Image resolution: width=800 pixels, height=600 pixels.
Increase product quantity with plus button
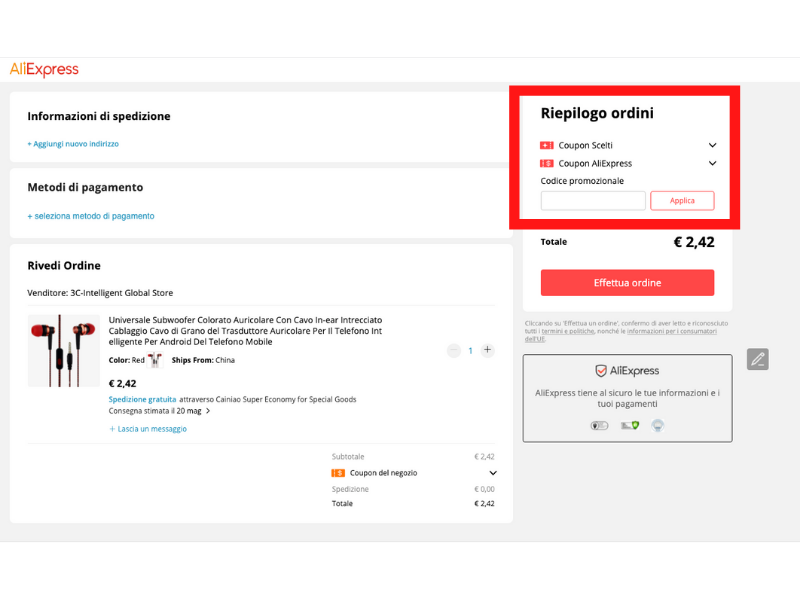pos(487,350)
